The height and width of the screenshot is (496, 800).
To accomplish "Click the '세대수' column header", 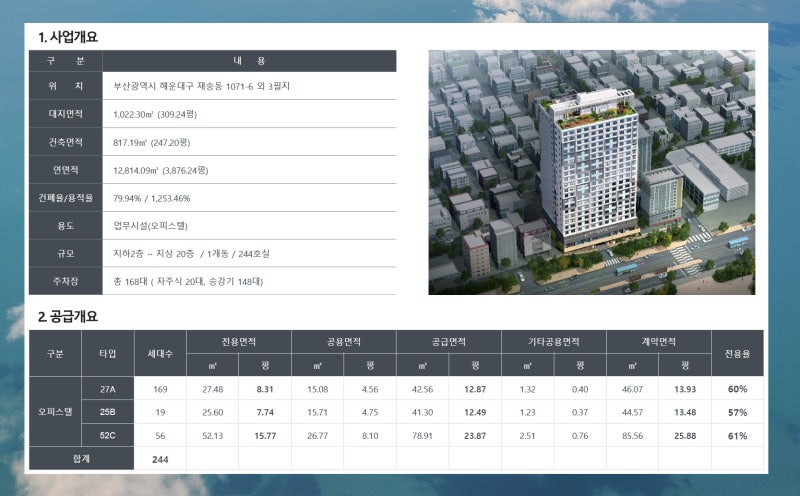I will pos(160,353).
